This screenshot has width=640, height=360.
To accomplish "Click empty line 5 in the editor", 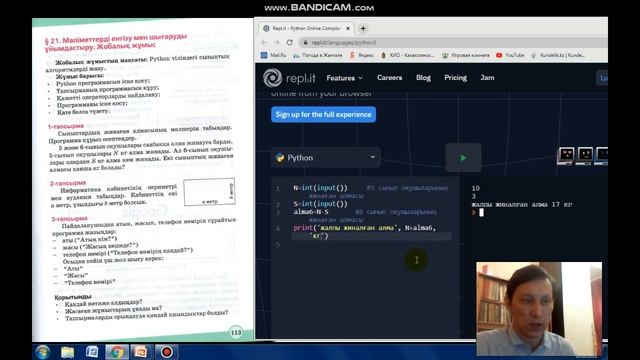I will pos(371,244).
